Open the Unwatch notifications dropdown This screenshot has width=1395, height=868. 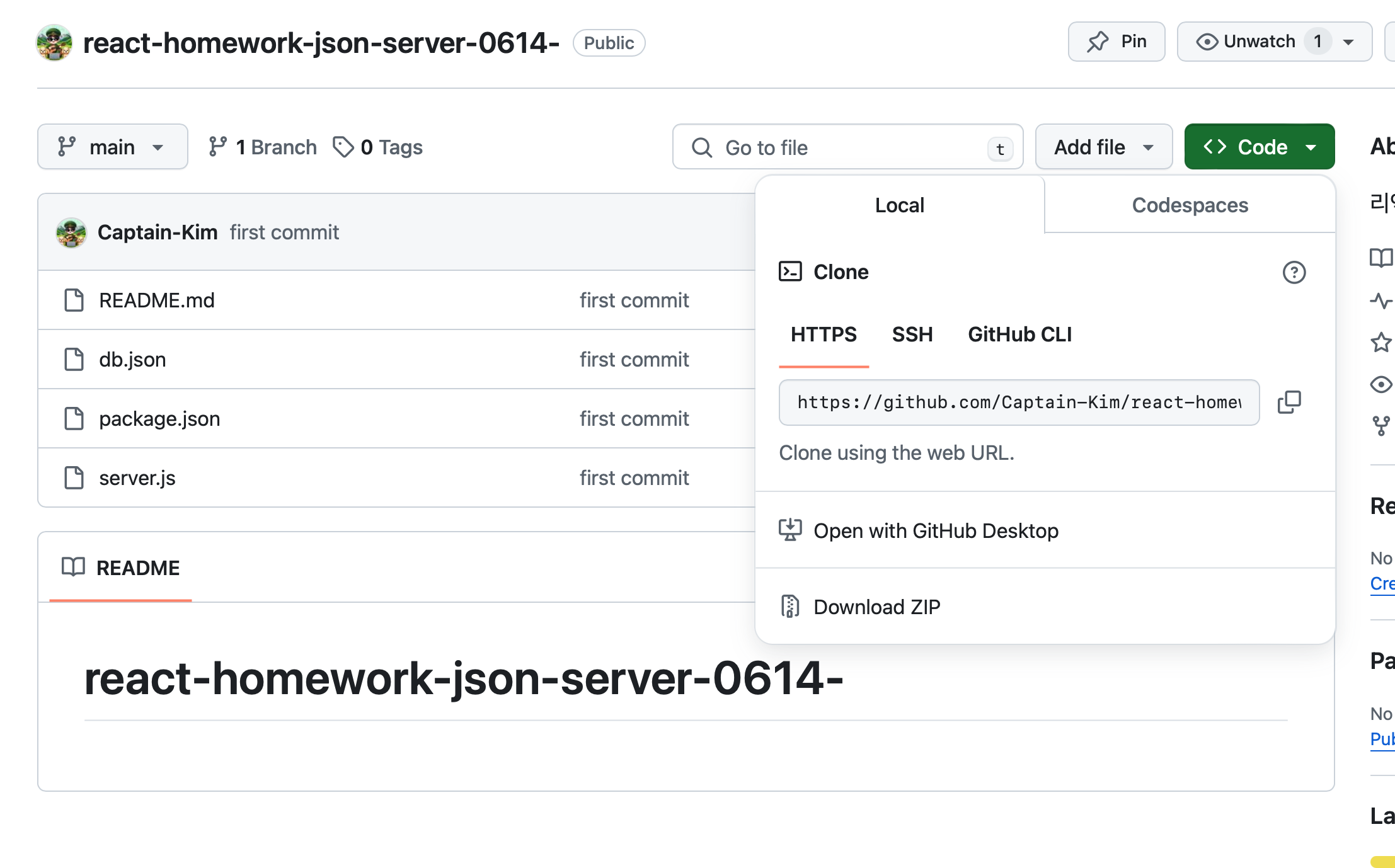1348,42
